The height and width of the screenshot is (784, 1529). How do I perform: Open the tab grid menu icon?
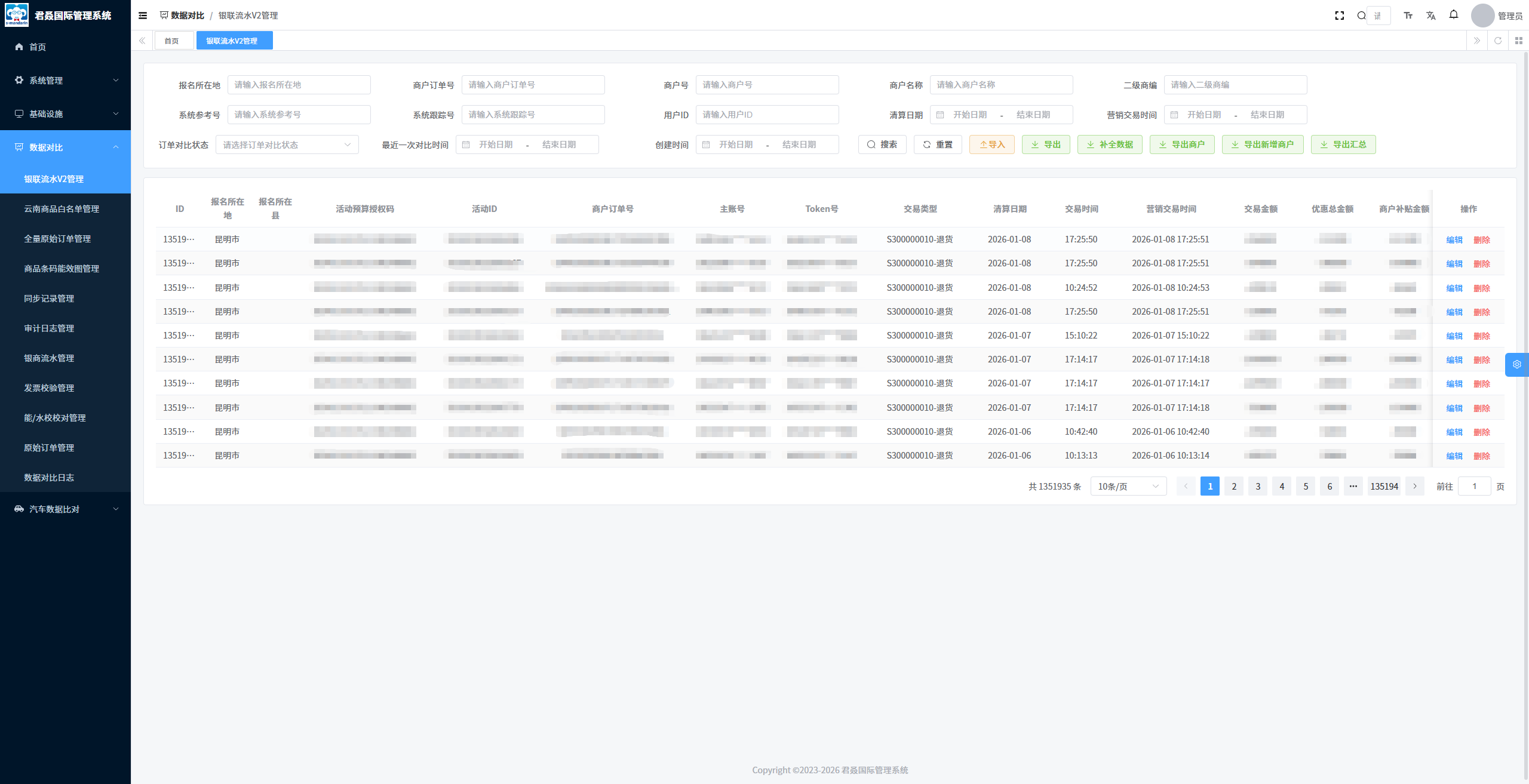[x=1519, y=41]
